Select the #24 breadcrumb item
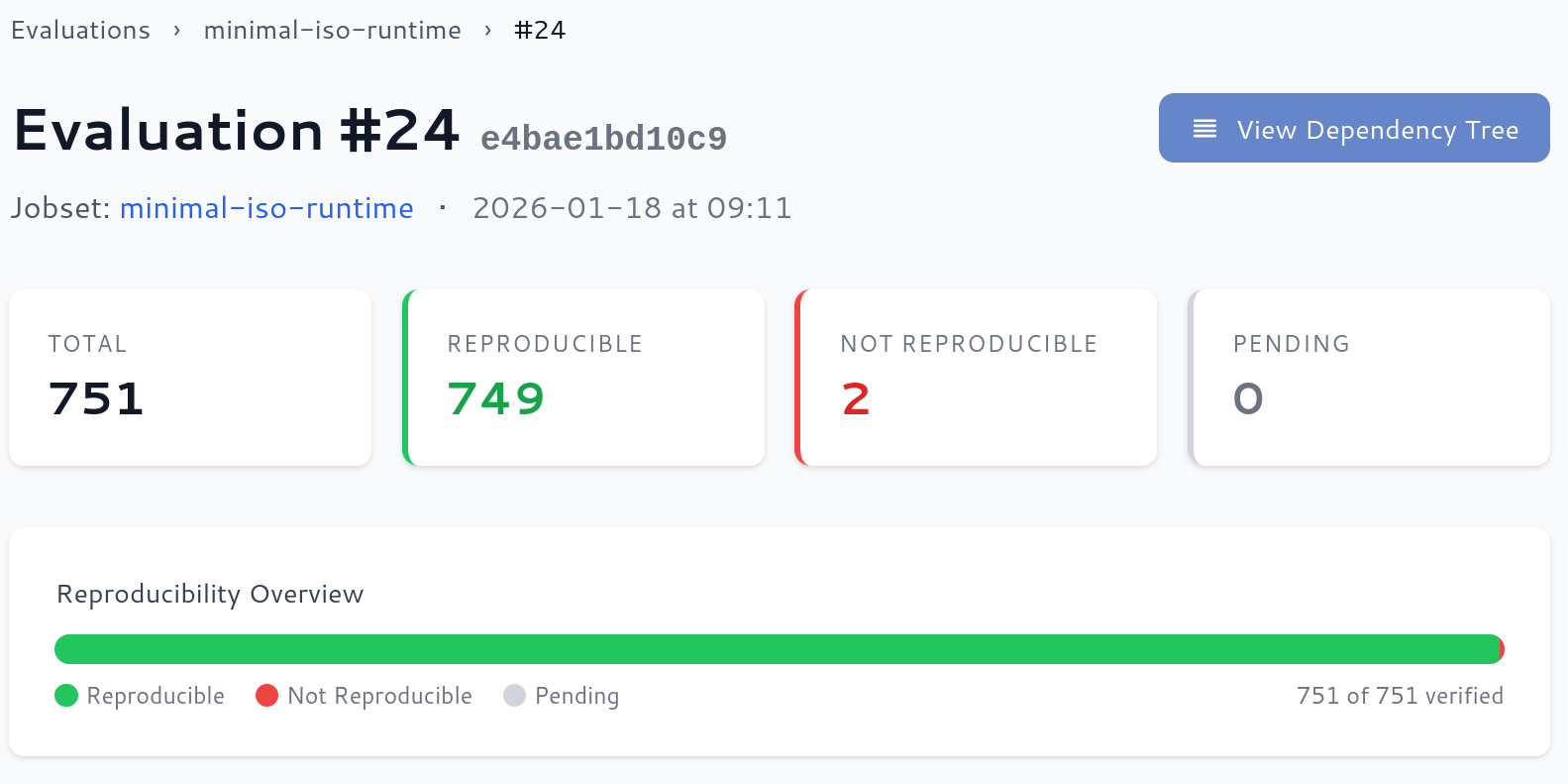 (x=540, y=31)
